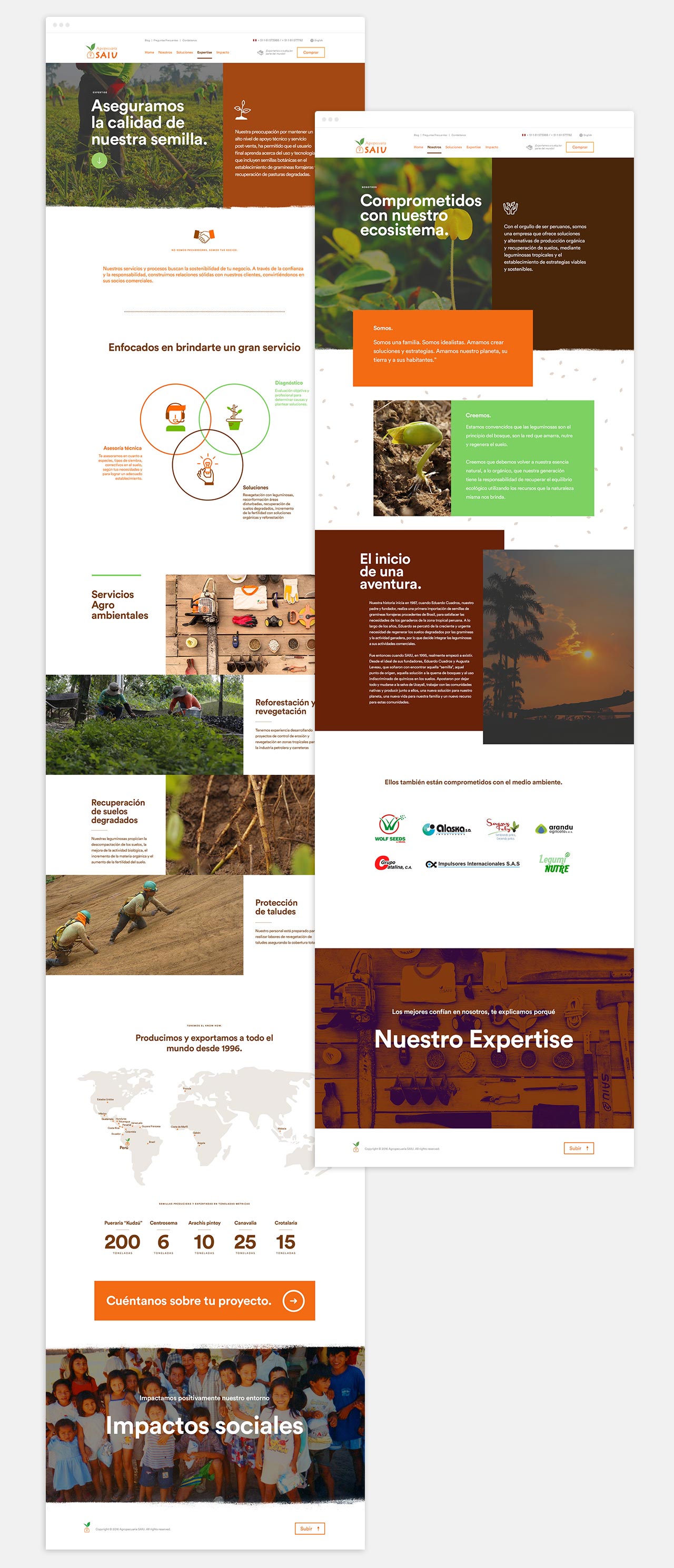Click the footer leaf logo on the Nosotros page
The image size is (674, 1568).
tap(355, 1148)
